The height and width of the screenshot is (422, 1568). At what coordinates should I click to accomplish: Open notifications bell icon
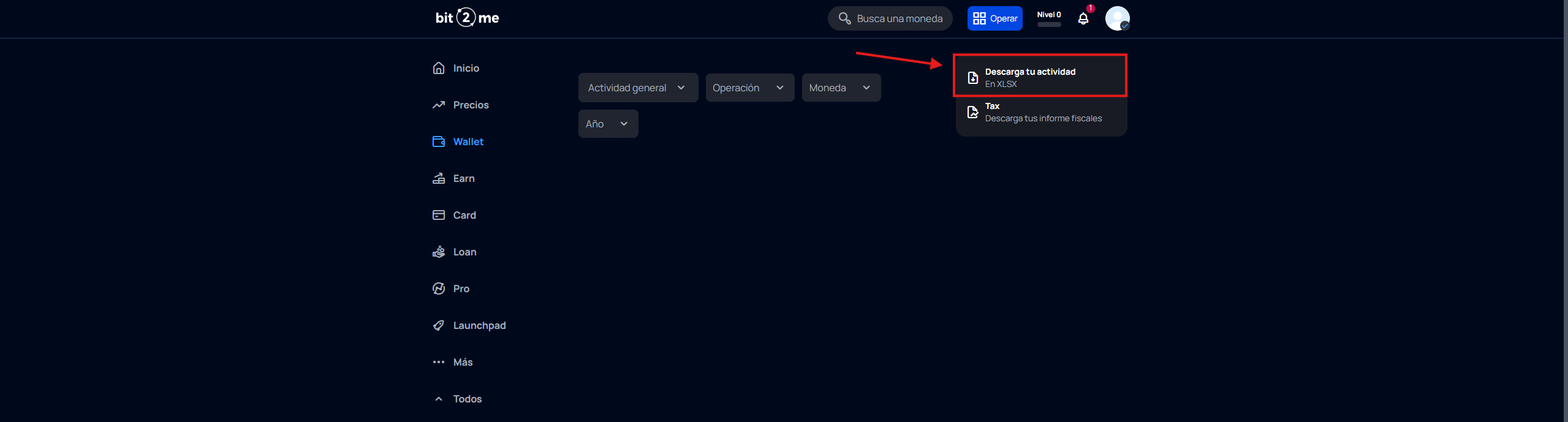pos(1083,18)
